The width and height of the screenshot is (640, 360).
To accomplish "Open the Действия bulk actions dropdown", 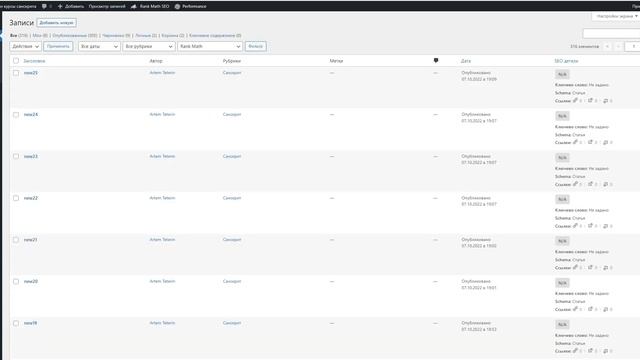I will click(x=25, y=47).
